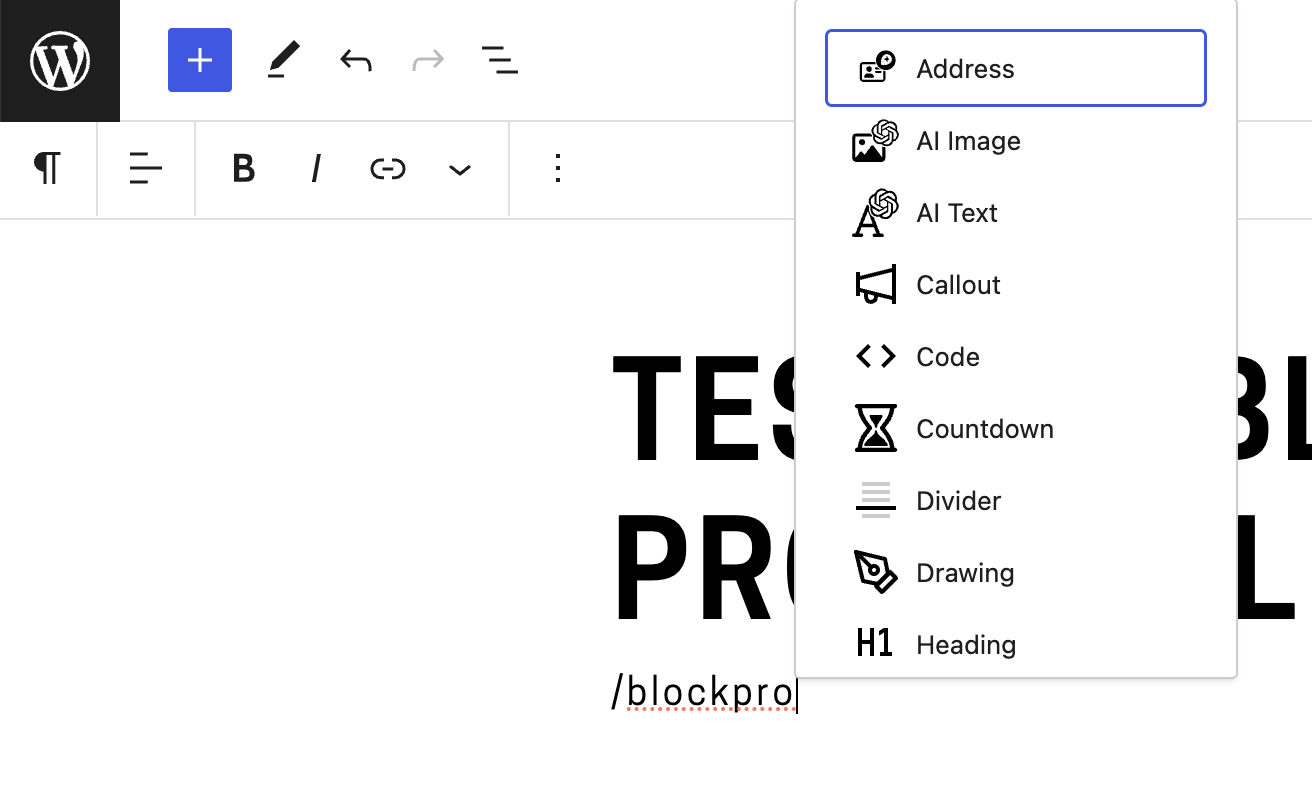Open the block inserter plus button

click(200, 61)
